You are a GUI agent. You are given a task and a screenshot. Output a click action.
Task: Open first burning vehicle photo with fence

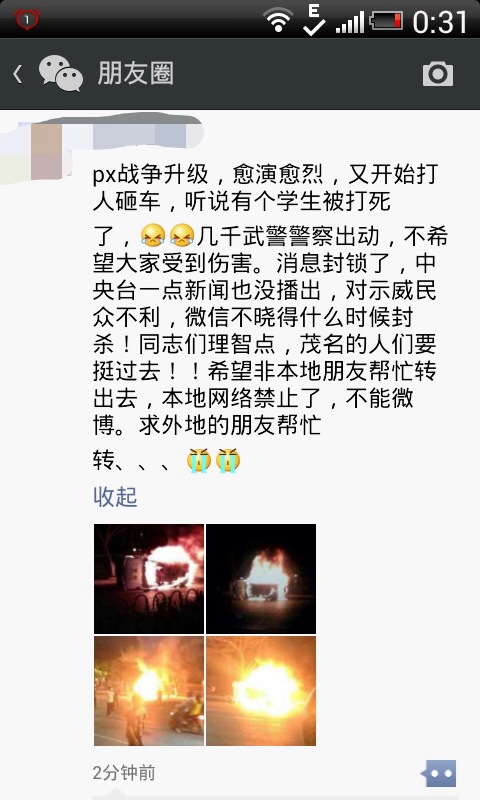pos(149,579)
